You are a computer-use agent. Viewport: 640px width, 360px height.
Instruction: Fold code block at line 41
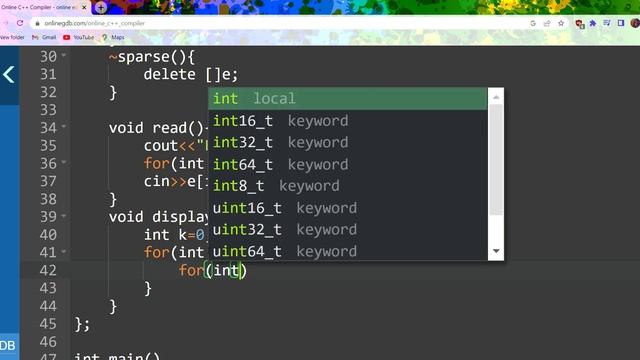(x=64, y=251)
